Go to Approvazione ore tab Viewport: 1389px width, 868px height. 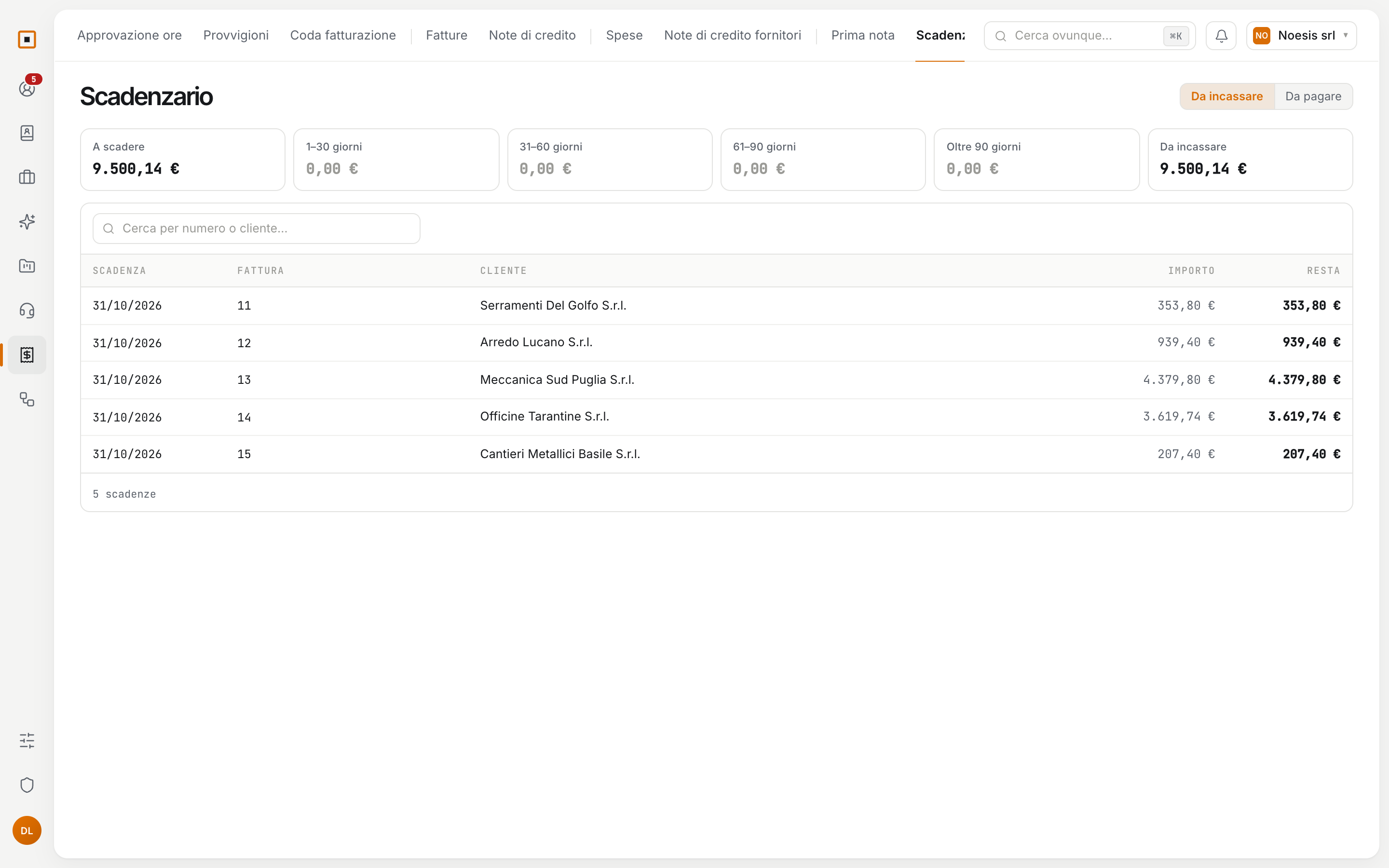(129, 36)
